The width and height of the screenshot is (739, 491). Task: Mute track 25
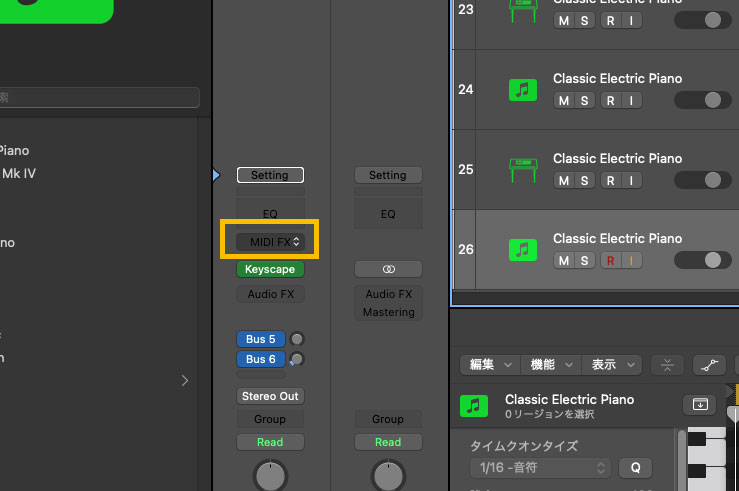564,180
